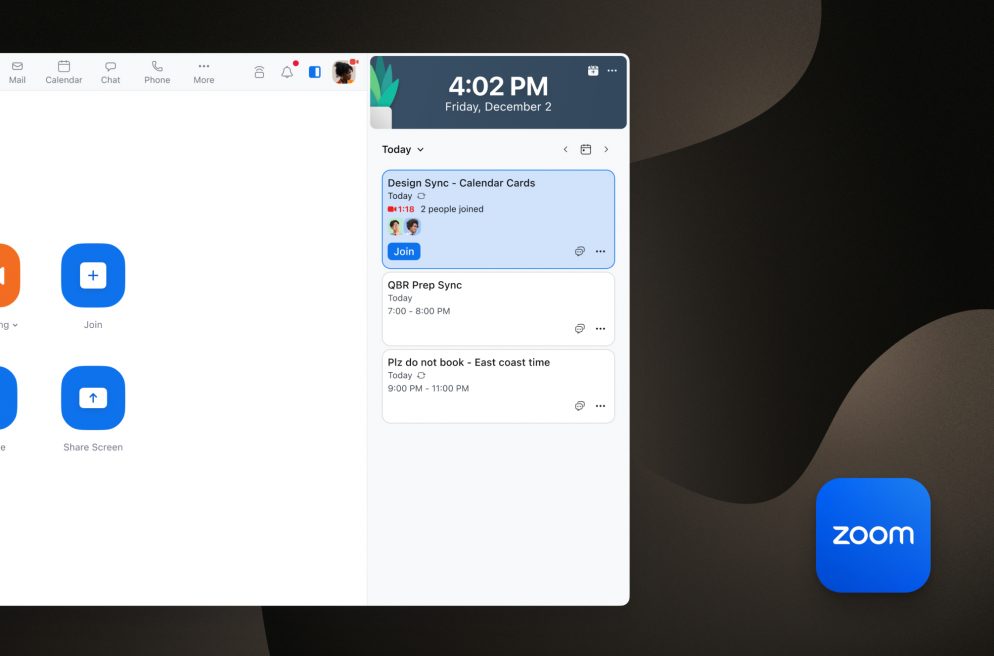Open the profile avatar menu
This screenshot has width=994, height=656.
(343, 72)
